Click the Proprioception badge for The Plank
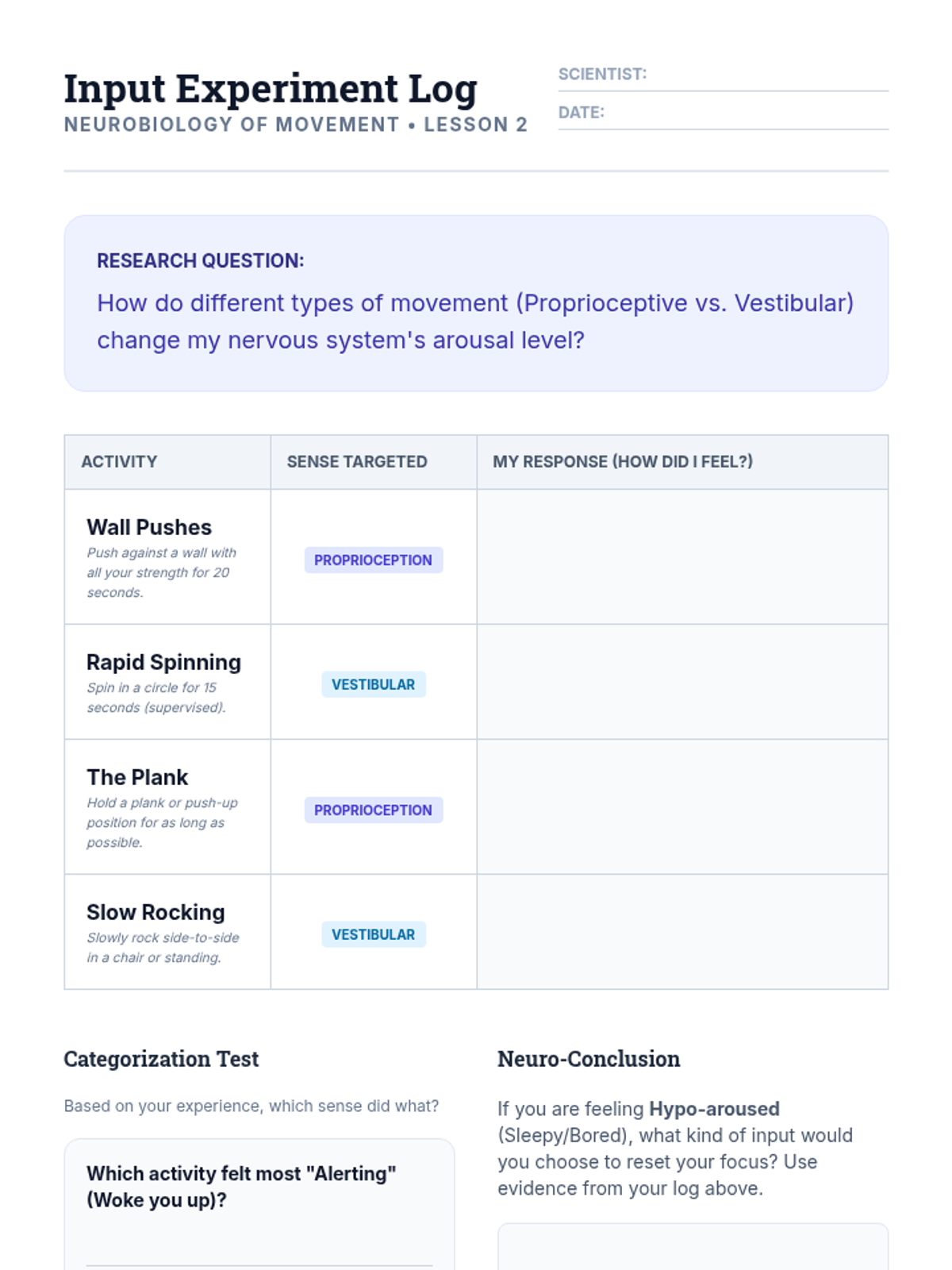 coord(373,810)
